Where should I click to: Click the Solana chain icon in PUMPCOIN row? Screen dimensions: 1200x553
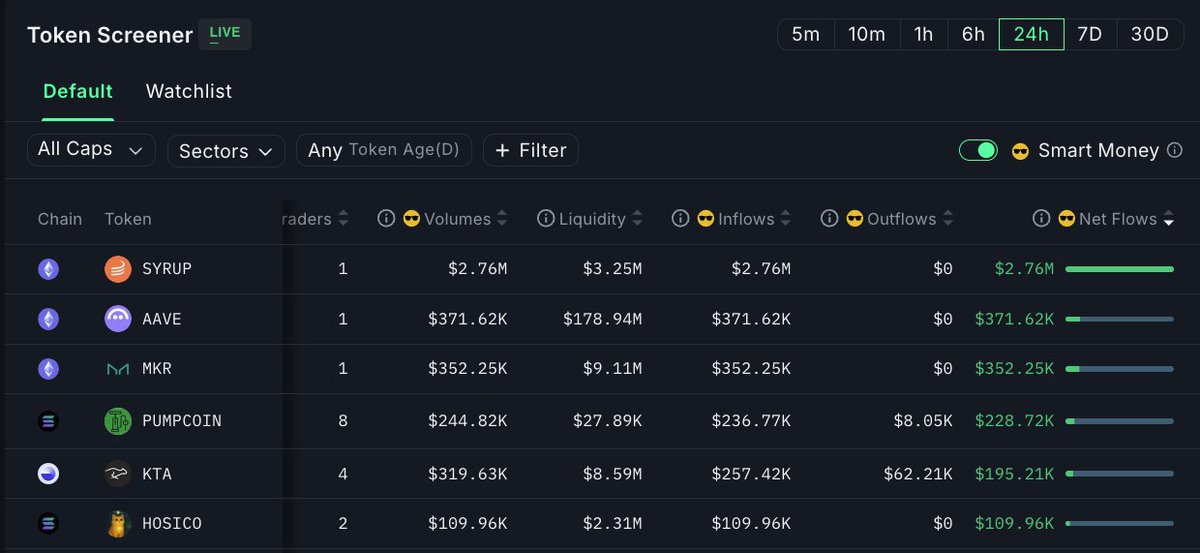[48, 421]
